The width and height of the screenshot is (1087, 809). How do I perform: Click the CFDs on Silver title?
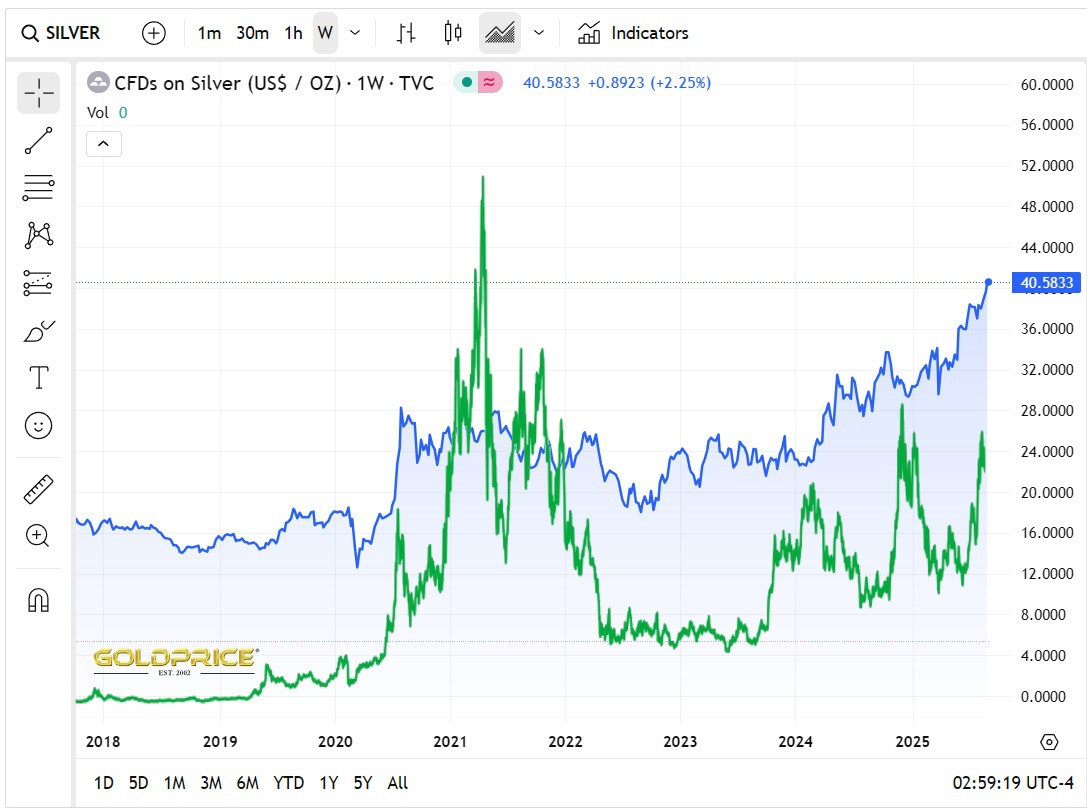(274, 83)
